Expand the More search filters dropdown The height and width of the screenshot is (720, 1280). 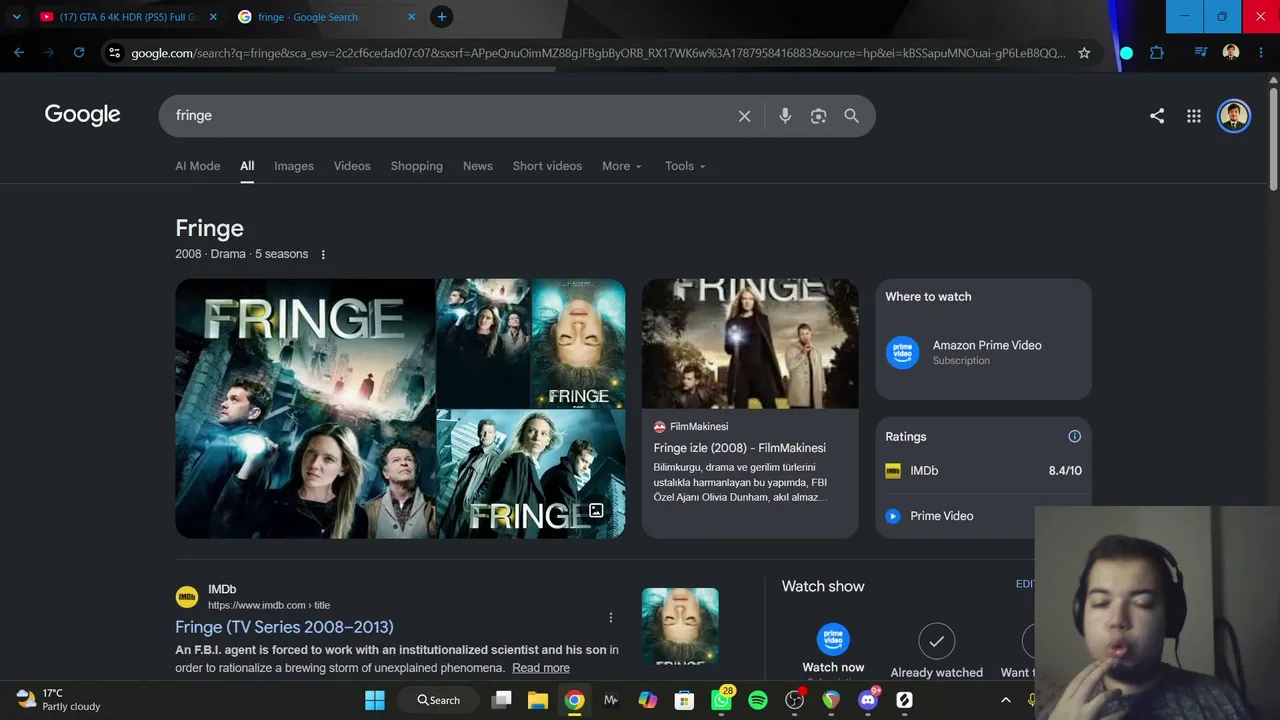tap(621, 166)
